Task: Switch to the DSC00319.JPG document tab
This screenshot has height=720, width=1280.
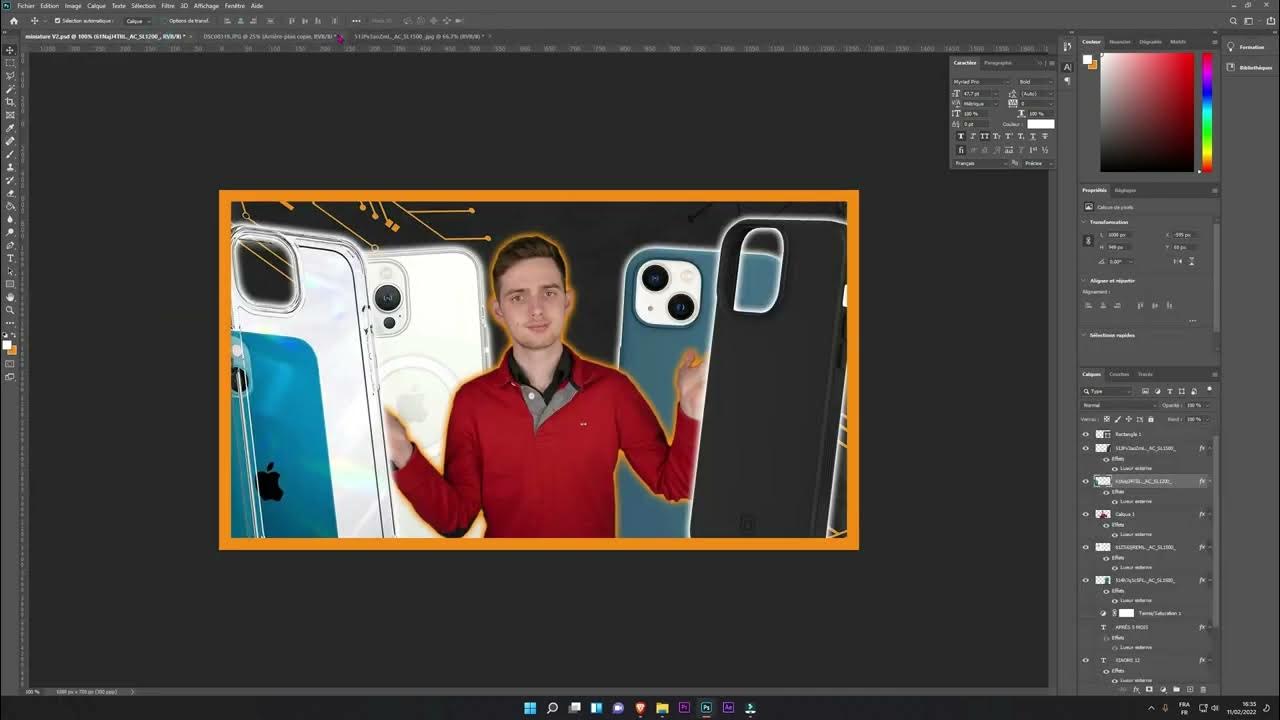Action: [268, 36]
